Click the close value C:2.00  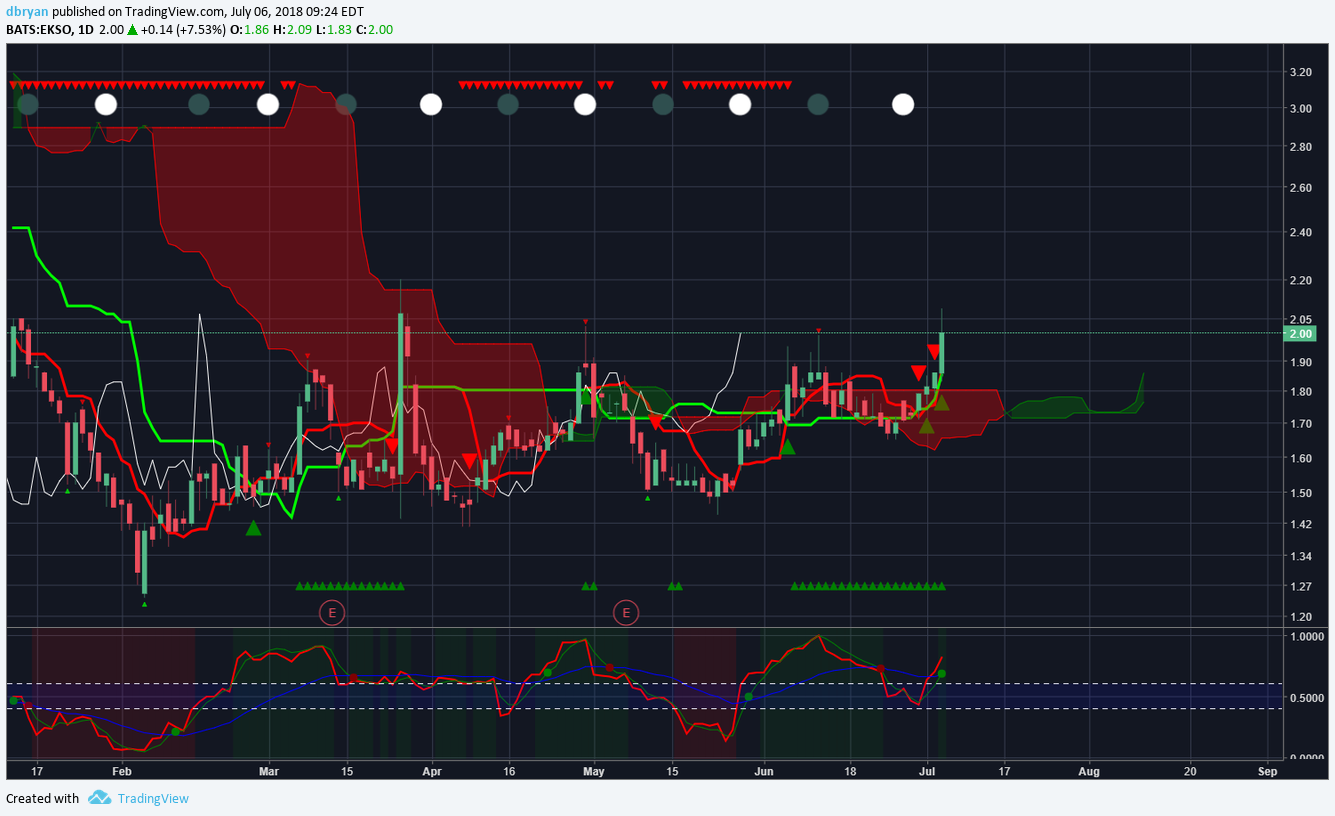click(374, 30)
